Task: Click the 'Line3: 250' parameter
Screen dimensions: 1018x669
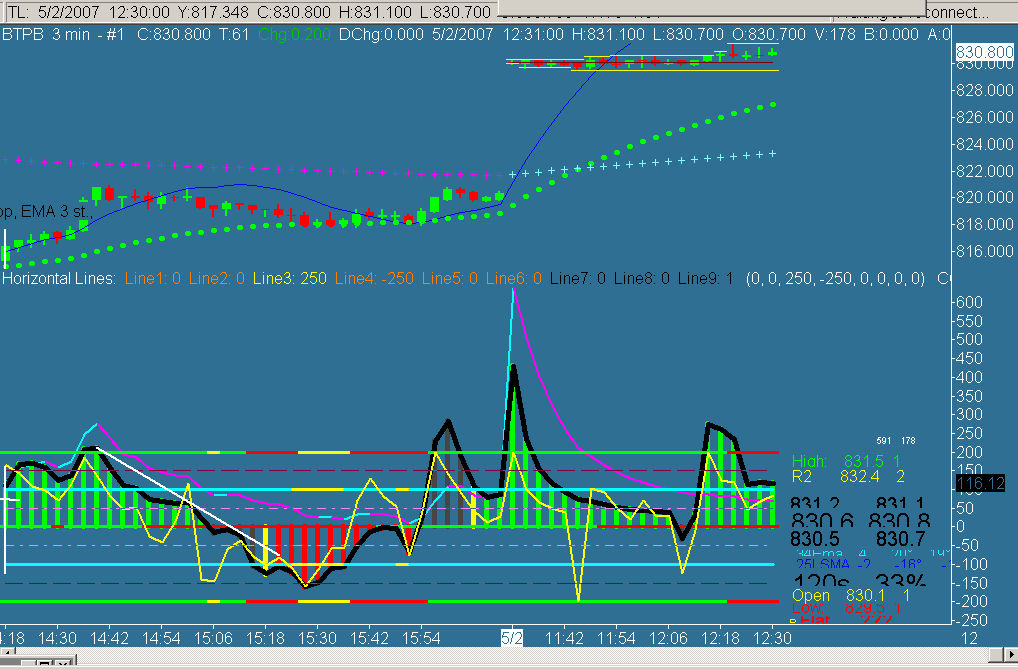Action: [290, 279]
